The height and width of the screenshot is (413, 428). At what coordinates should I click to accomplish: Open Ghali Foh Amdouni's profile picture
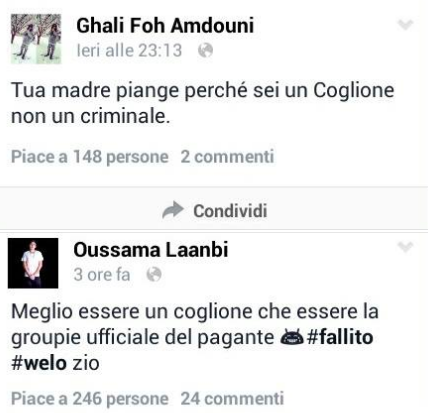(x=36, y=39)
